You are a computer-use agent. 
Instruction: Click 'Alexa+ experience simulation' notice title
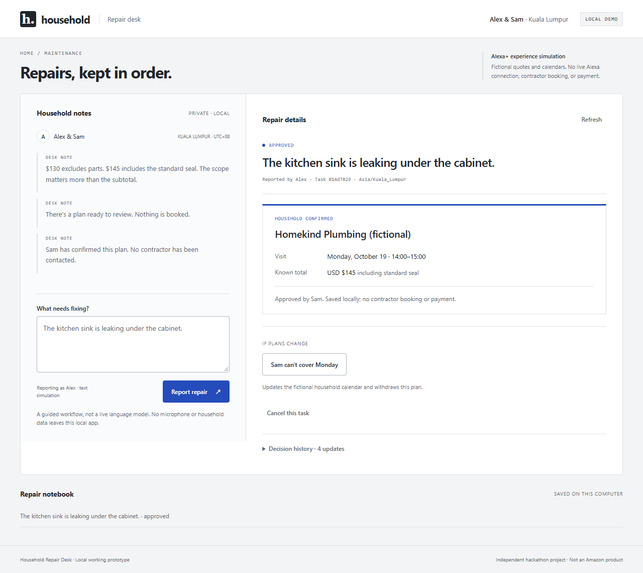point(528,56)
